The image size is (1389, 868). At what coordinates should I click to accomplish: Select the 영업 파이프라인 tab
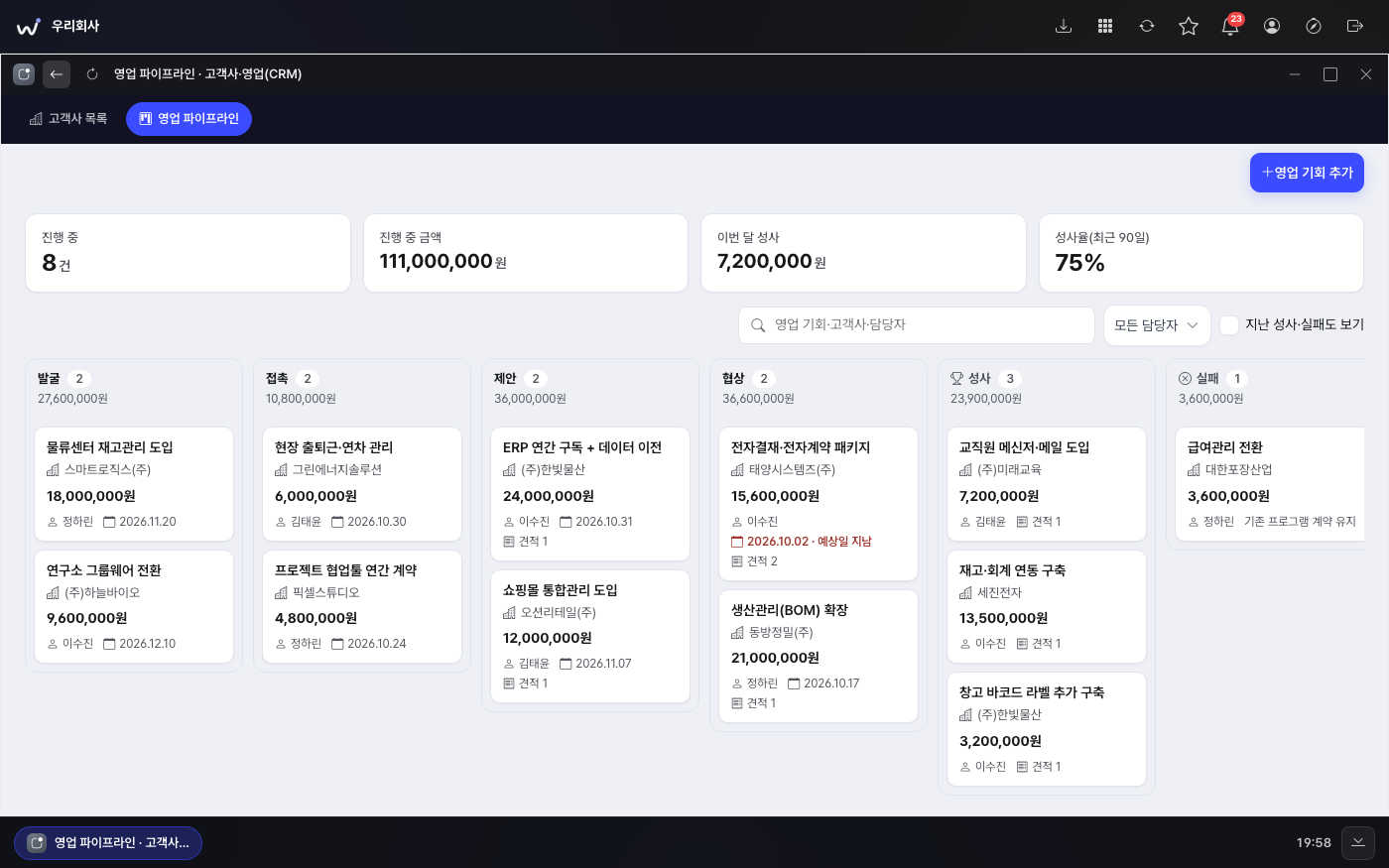click(x=189, y=119)
